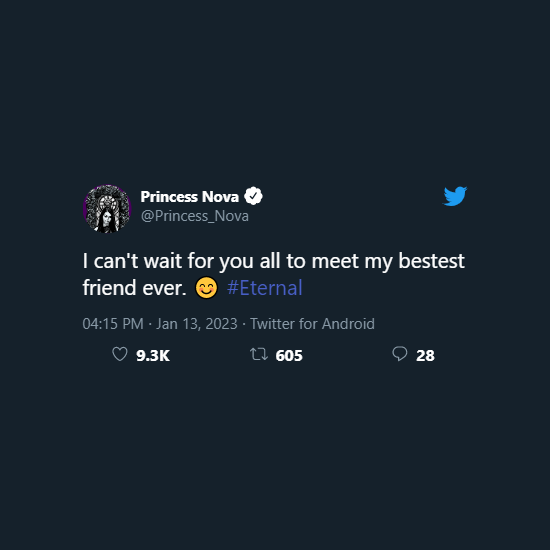Click the blue Twitter bird logo

(x=455, y=196)
